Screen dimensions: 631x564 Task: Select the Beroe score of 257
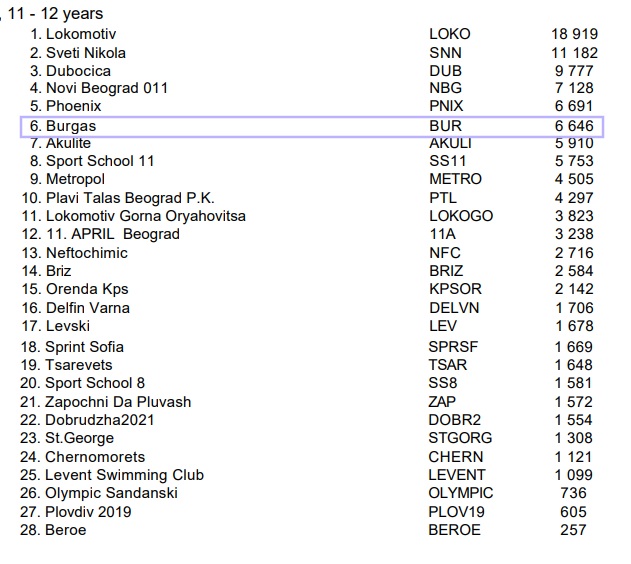(x=573, y=530)
